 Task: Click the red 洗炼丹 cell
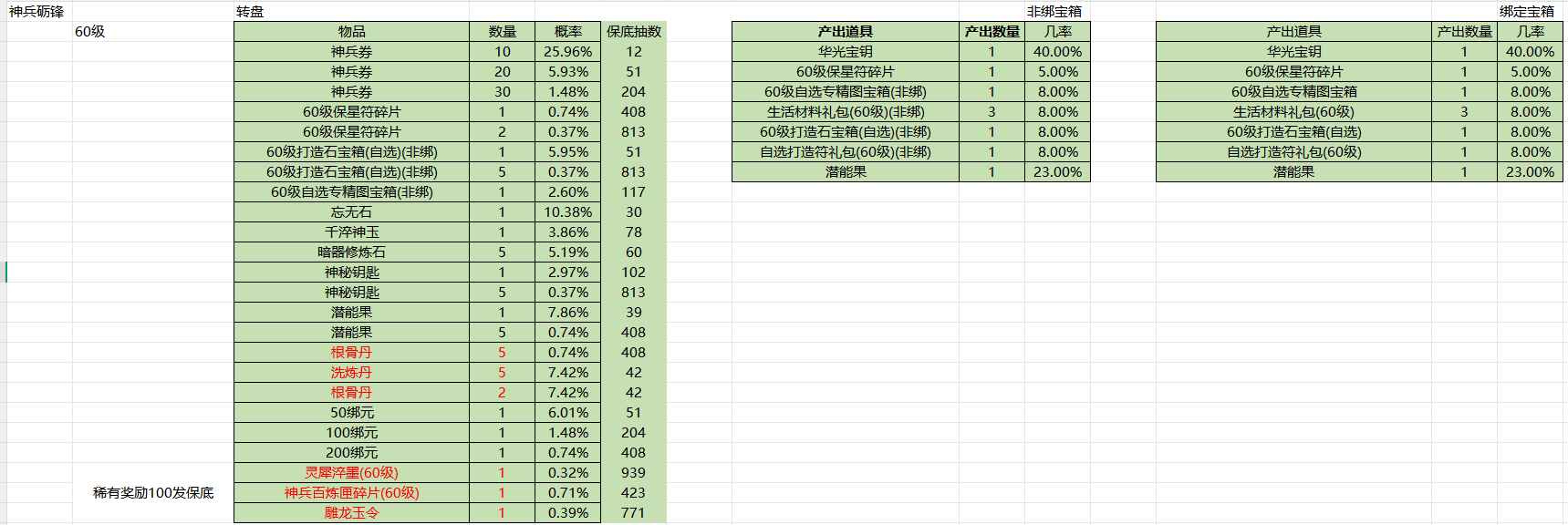click(x=351, y=373)
